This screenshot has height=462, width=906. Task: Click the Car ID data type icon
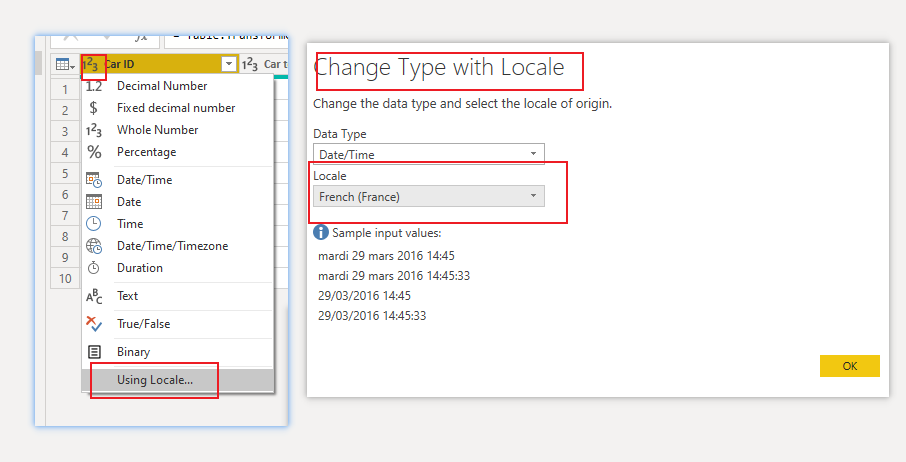tap(90, 64)
